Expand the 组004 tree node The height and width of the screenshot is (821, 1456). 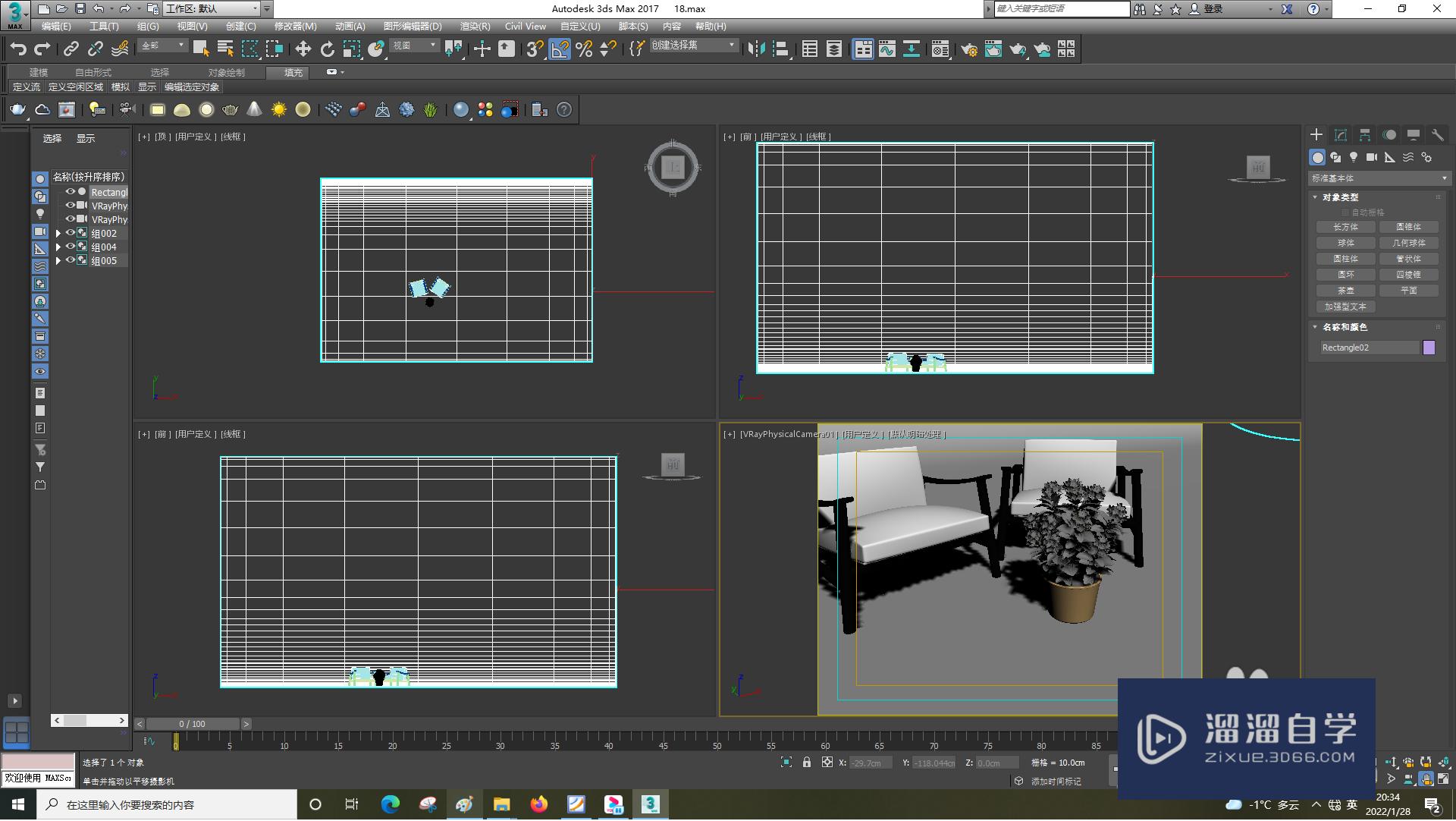pos(58,247)
